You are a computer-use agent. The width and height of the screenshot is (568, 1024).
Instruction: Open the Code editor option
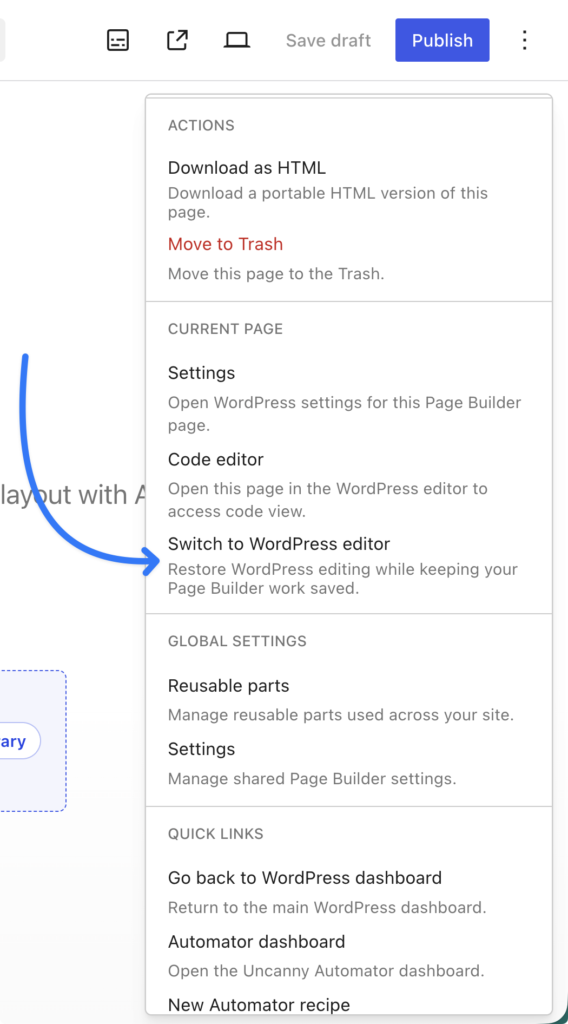pyautogui.click(x=215, y=460)
